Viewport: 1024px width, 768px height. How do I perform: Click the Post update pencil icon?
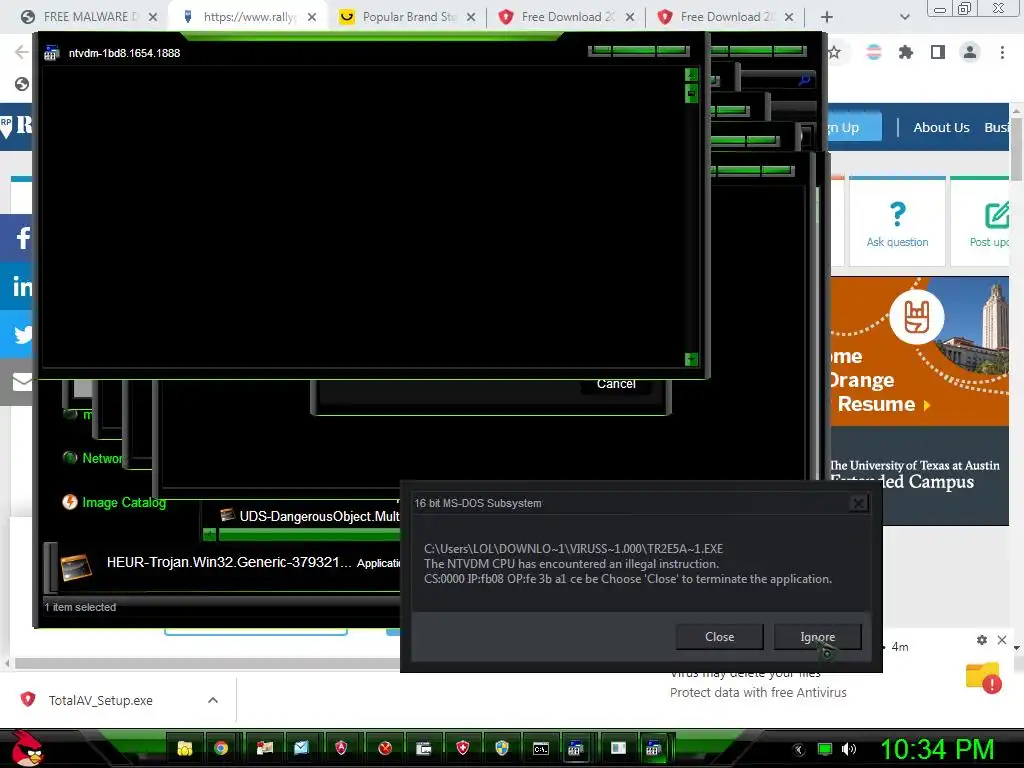[997, 216]
